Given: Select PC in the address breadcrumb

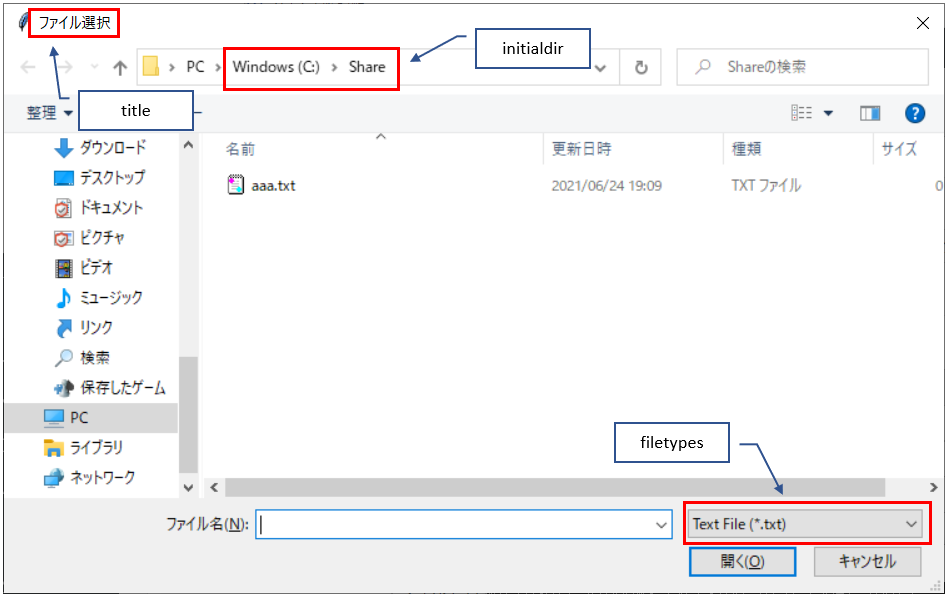Looking at the screenshot, I should tap(195, 67).
